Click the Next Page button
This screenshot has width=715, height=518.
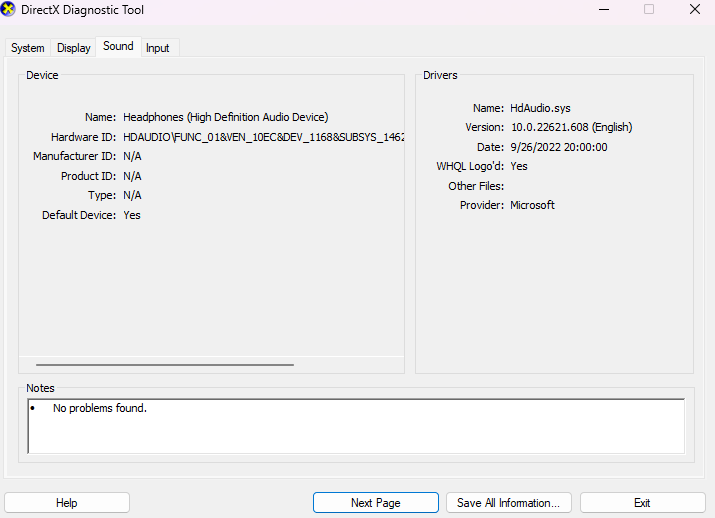click(x=376, y=502)
